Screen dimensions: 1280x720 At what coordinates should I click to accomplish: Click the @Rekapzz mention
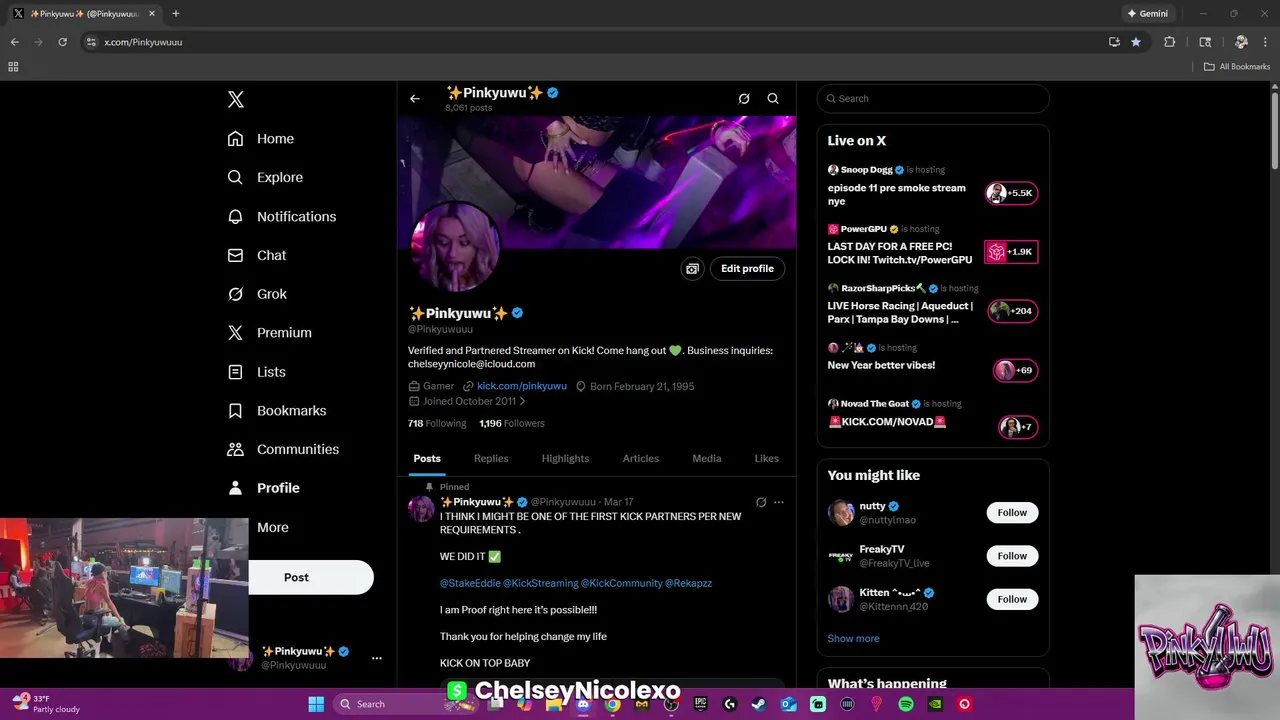[688, 583]
